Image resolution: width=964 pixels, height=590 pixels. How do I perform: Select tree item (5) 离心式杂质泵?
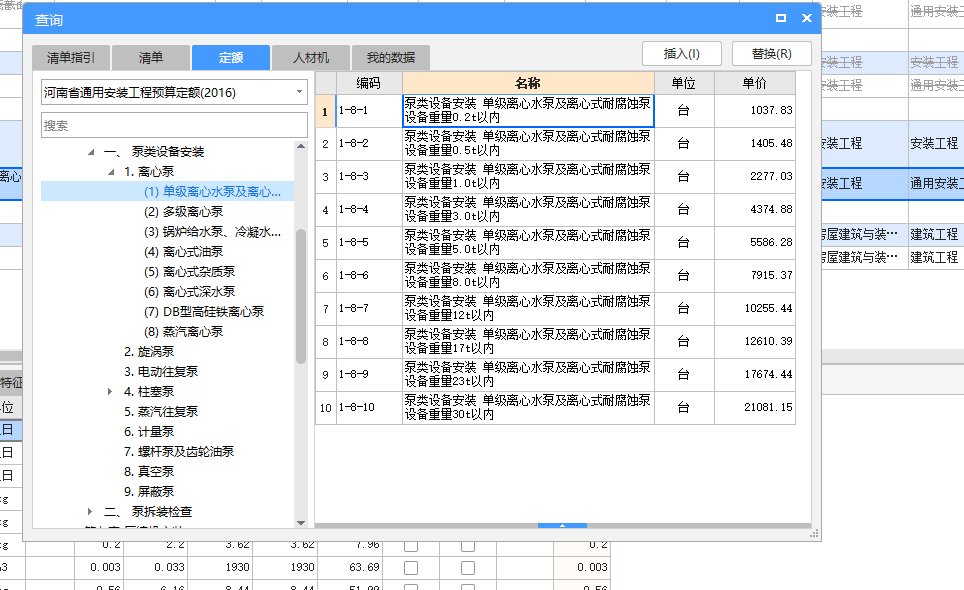[x=189, y=272]
